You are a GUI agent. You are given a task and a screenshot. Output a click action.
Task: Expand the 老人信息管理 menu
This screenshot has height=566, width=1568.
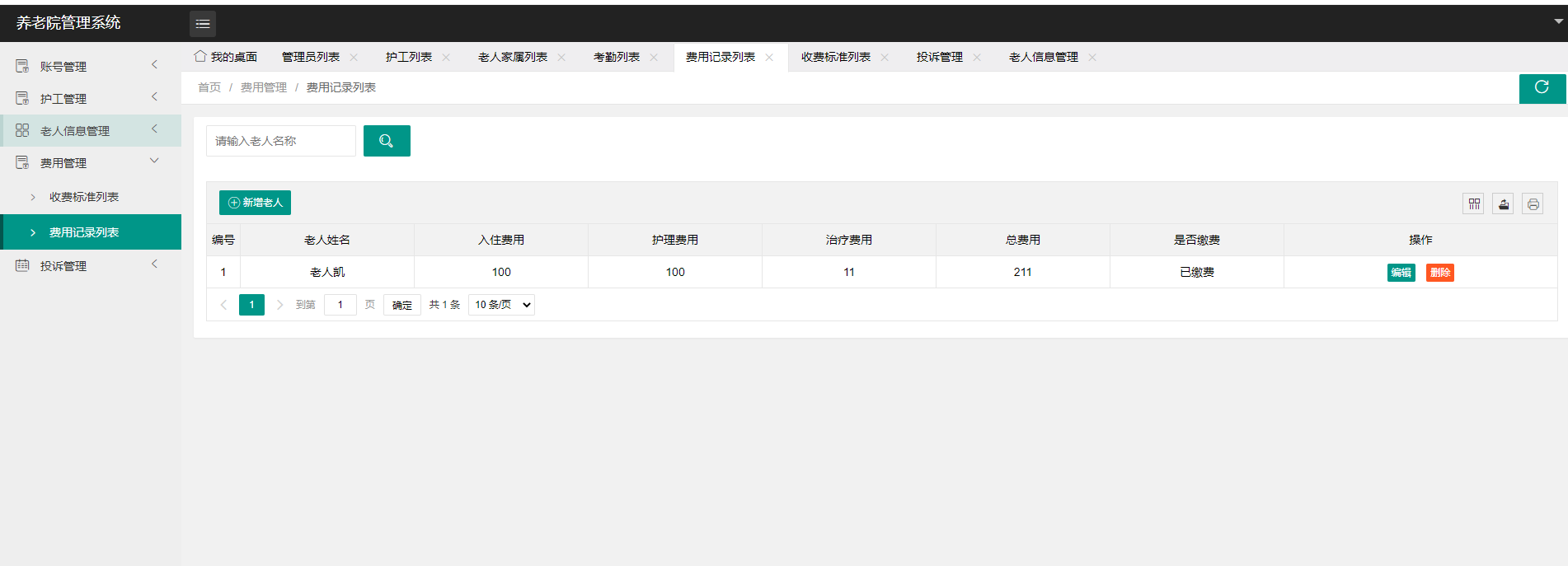154,129
